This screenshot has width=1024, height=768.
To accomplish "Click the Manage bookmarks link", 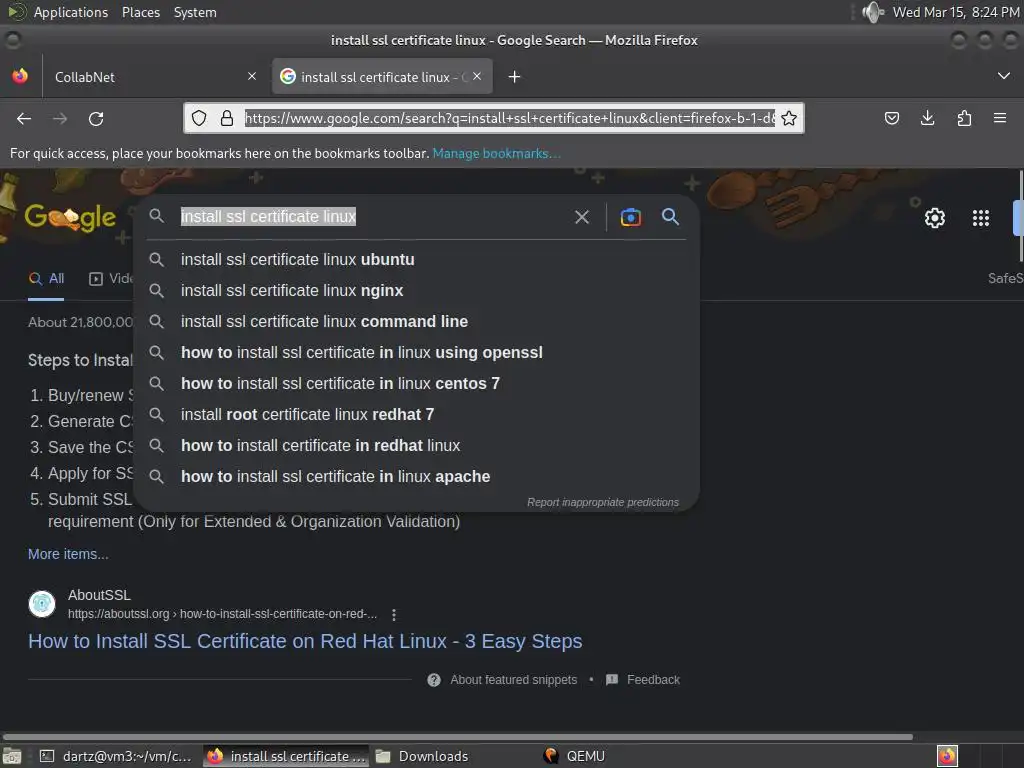I will (x=496, y=153).
